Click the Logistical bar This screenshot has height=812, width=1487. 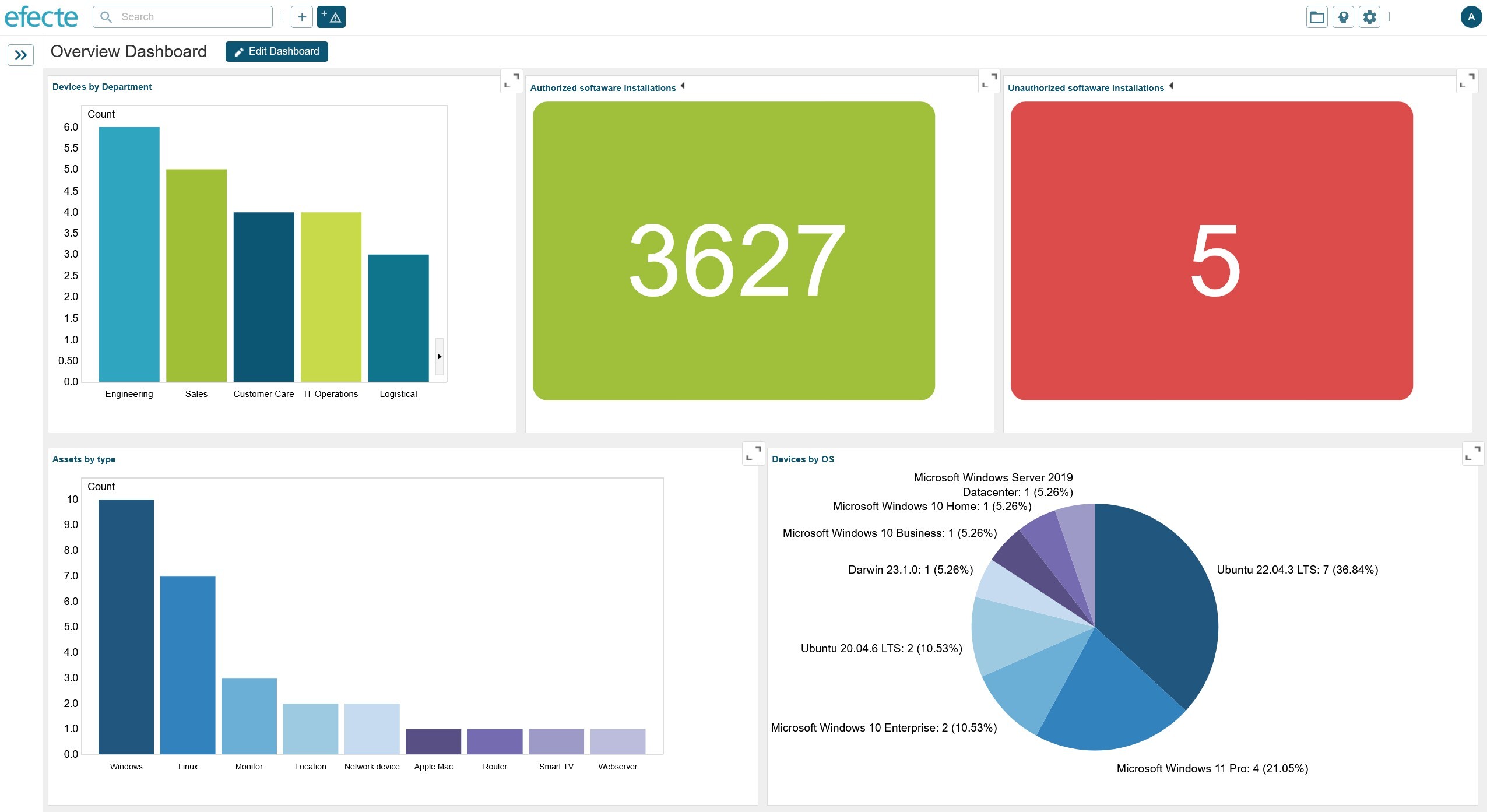pyautogui.click(x=398, y=318)
